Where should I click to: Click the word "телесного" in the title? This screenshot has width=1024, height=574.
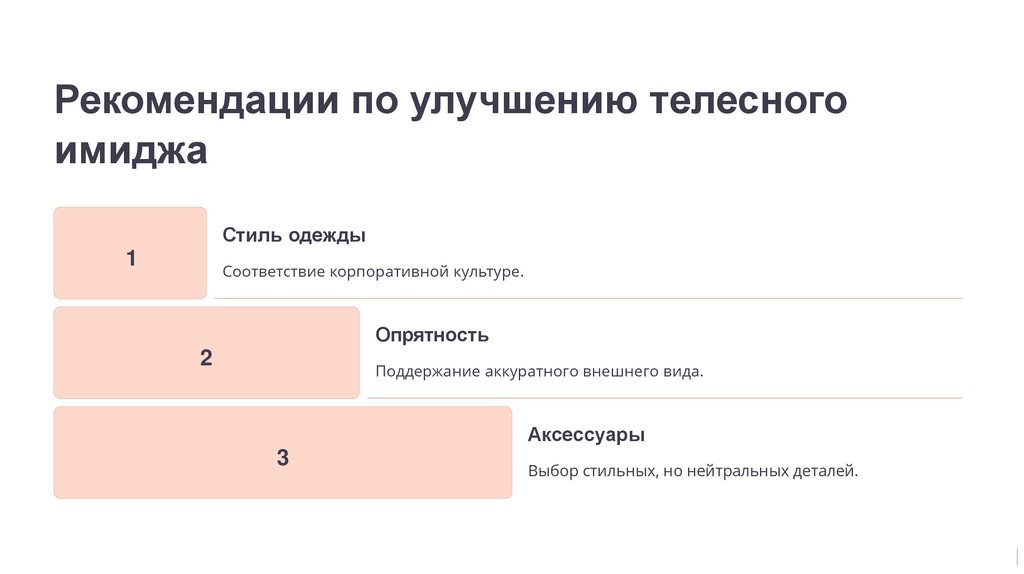click(x=749, y=104)
